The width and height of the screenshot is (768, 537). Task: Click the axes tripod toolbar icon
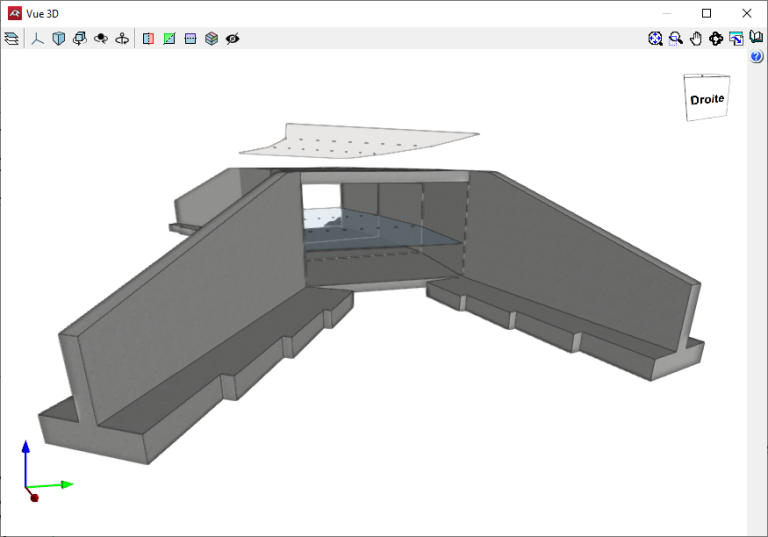click(38, 38)
